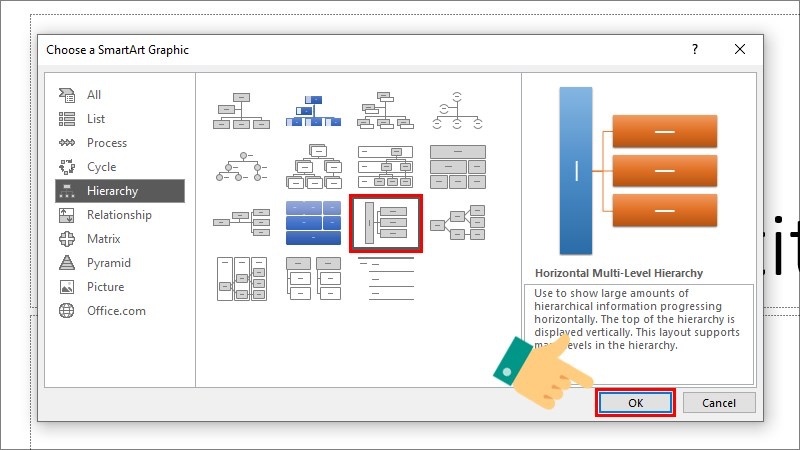
Task: Choose the Picture Organization Chart layout
Action: [313, 111]
